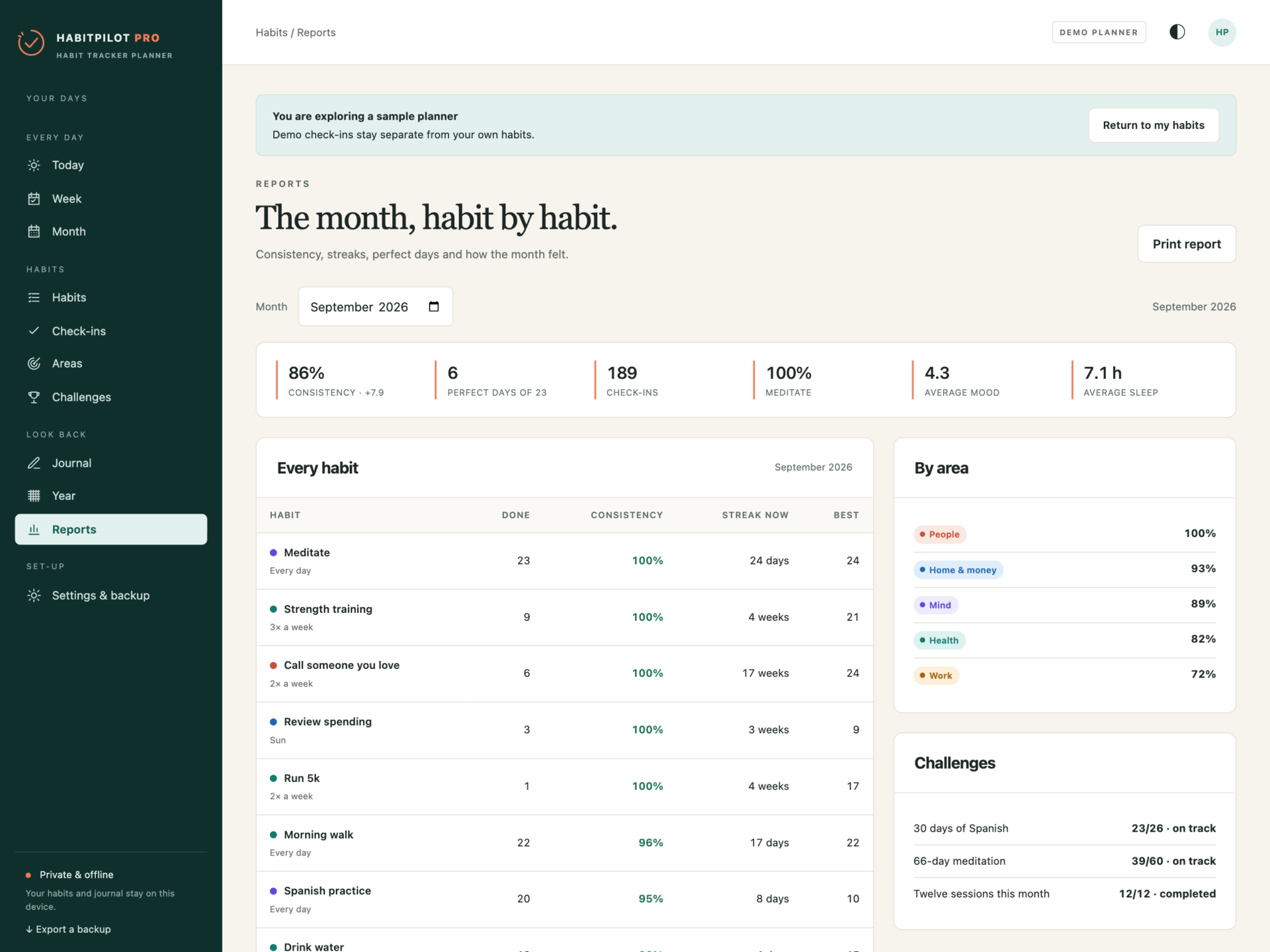Select Reports in the sidebar
The width and height of the screenshot is (1270, 952).
point(111,530)
